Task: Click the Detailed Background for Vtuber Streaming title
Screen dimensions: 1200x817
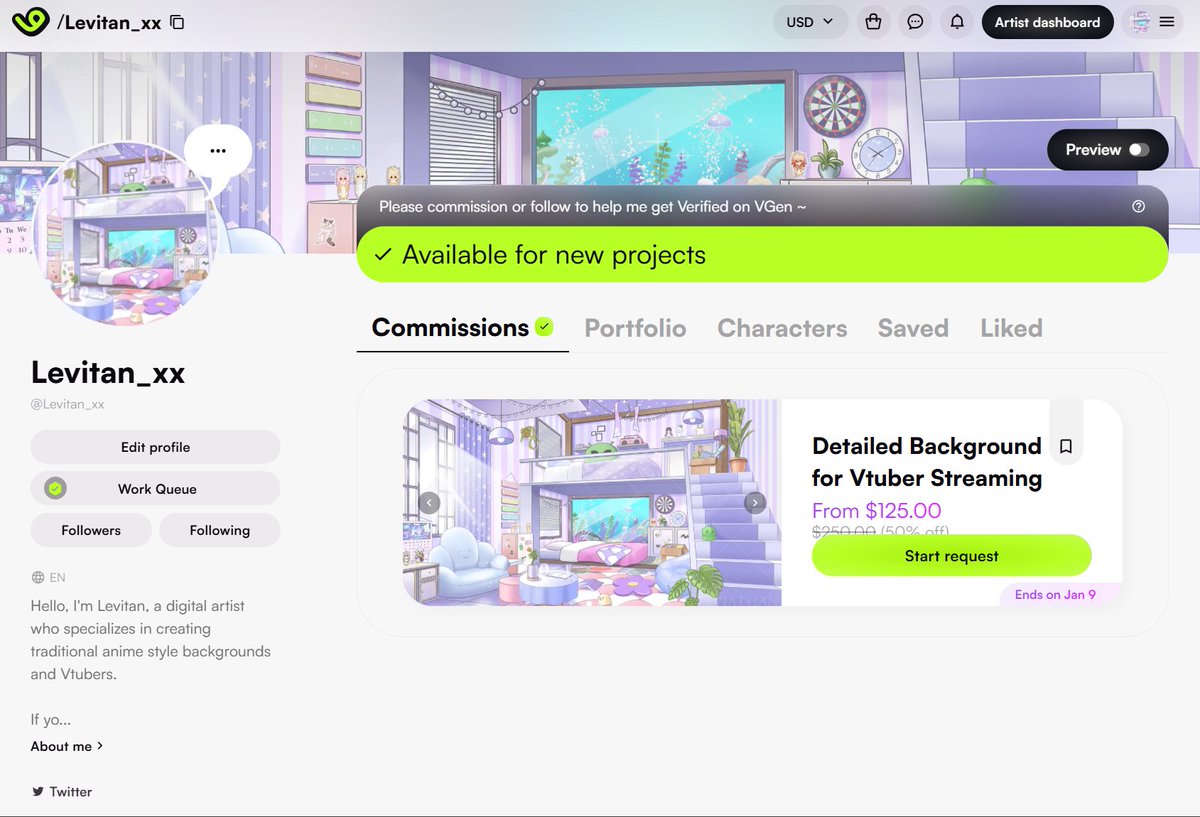Action: coord(927,462)
